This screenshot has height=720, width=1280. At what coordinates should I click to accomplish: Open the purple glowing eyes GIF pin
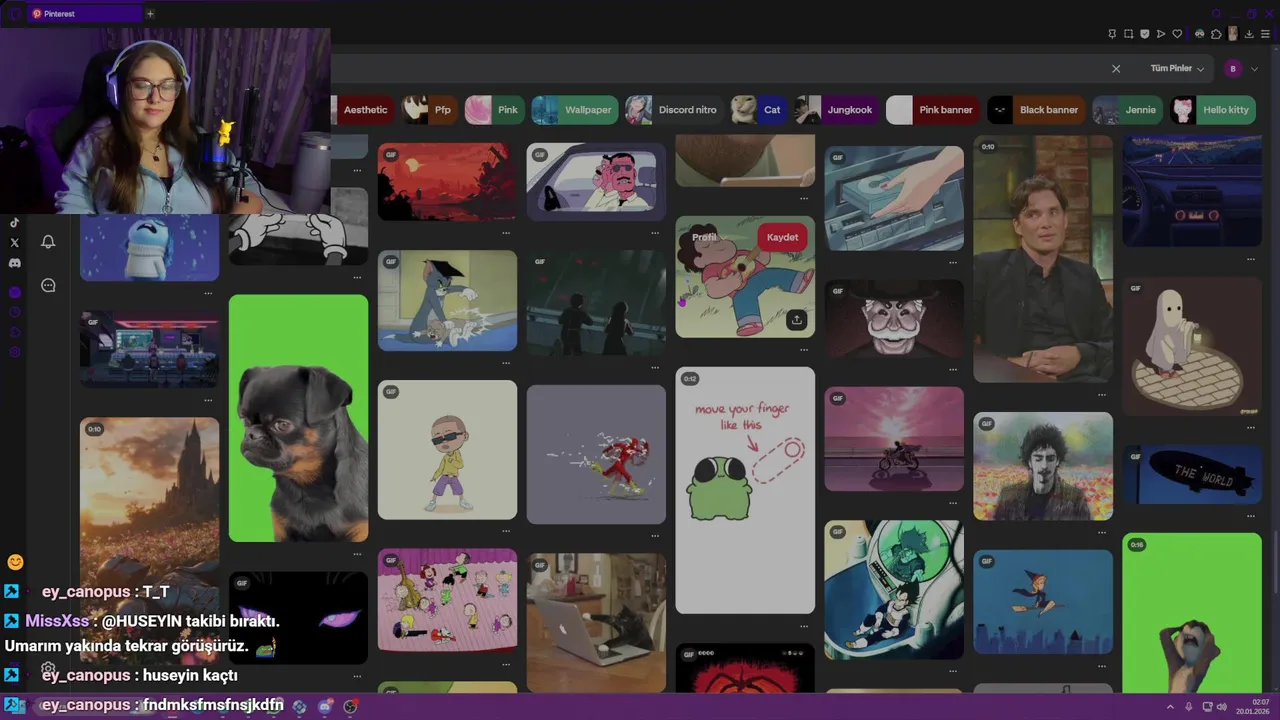pos(298,618)
